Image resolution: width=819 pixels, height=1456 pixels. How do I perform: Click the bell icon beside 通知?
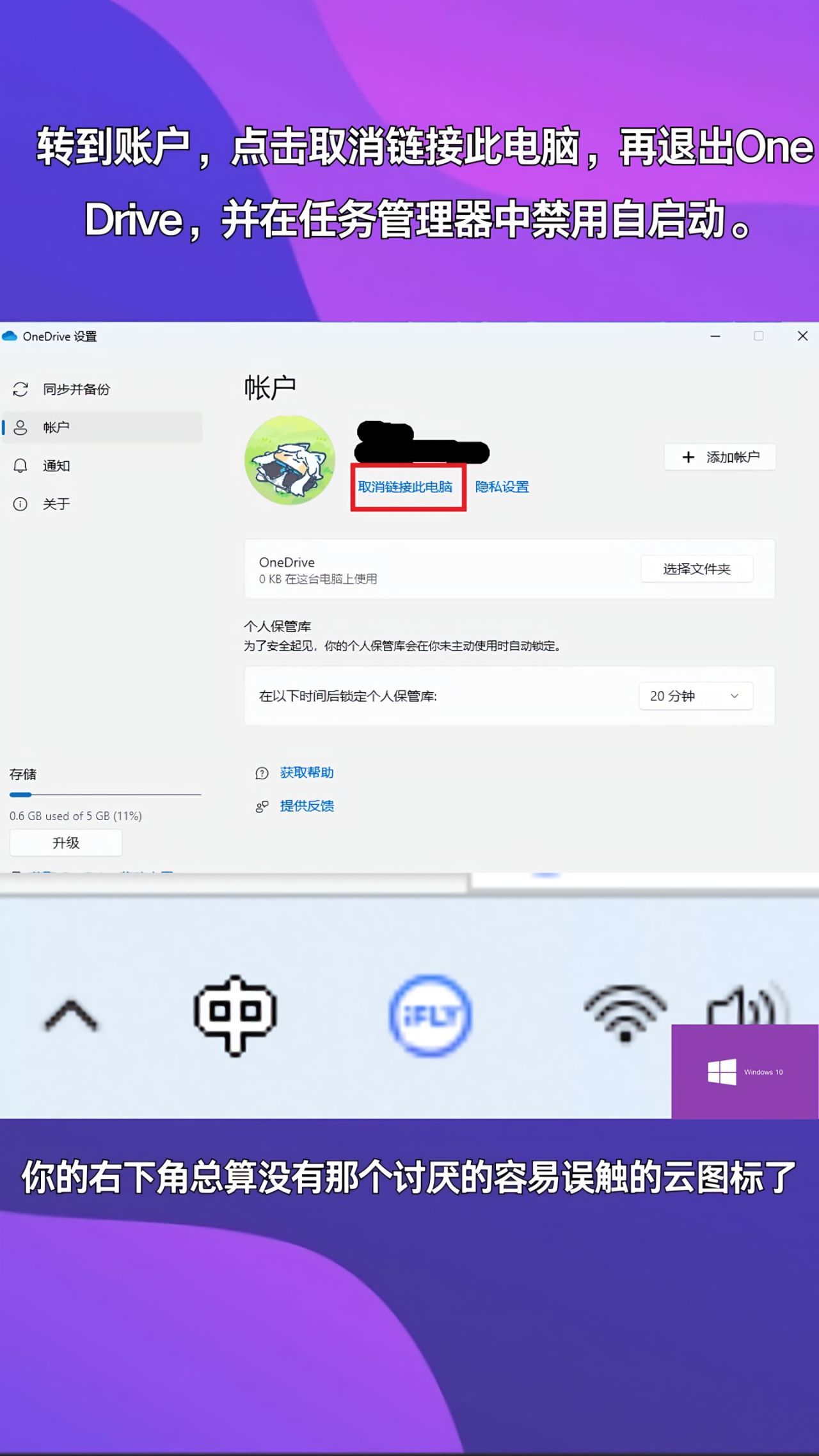(20, 466)
